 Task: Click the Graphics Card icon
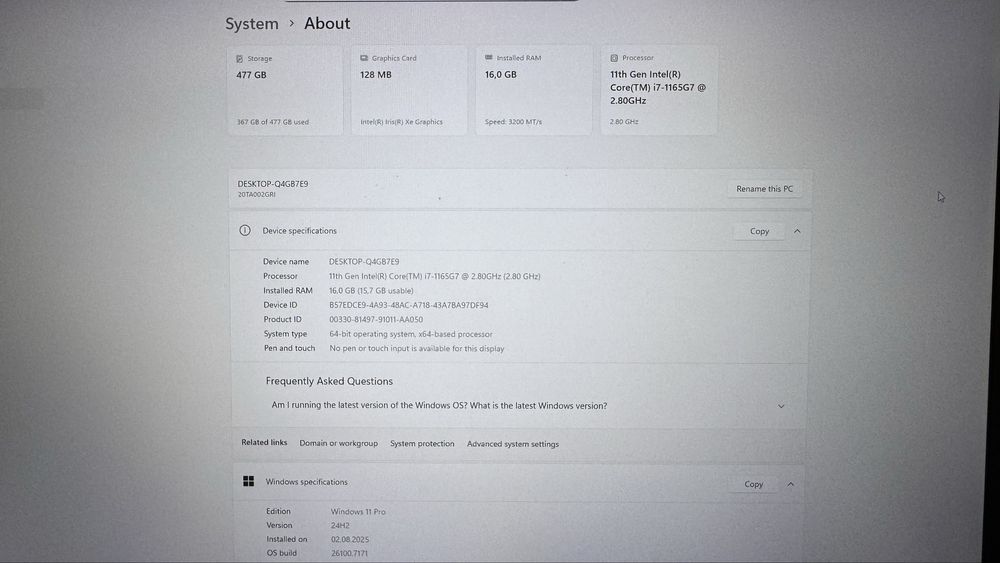point(364,58)
